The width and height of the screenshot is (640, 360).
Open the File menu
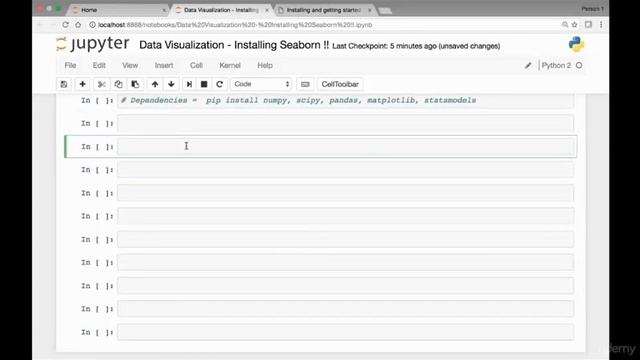pos(70,65)
